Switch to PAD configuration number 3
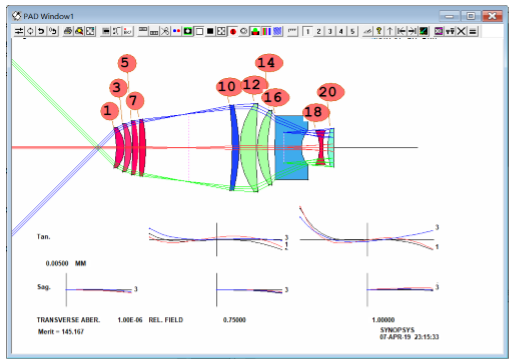Screen dimensions: 514x363 [x=330, y=31]
